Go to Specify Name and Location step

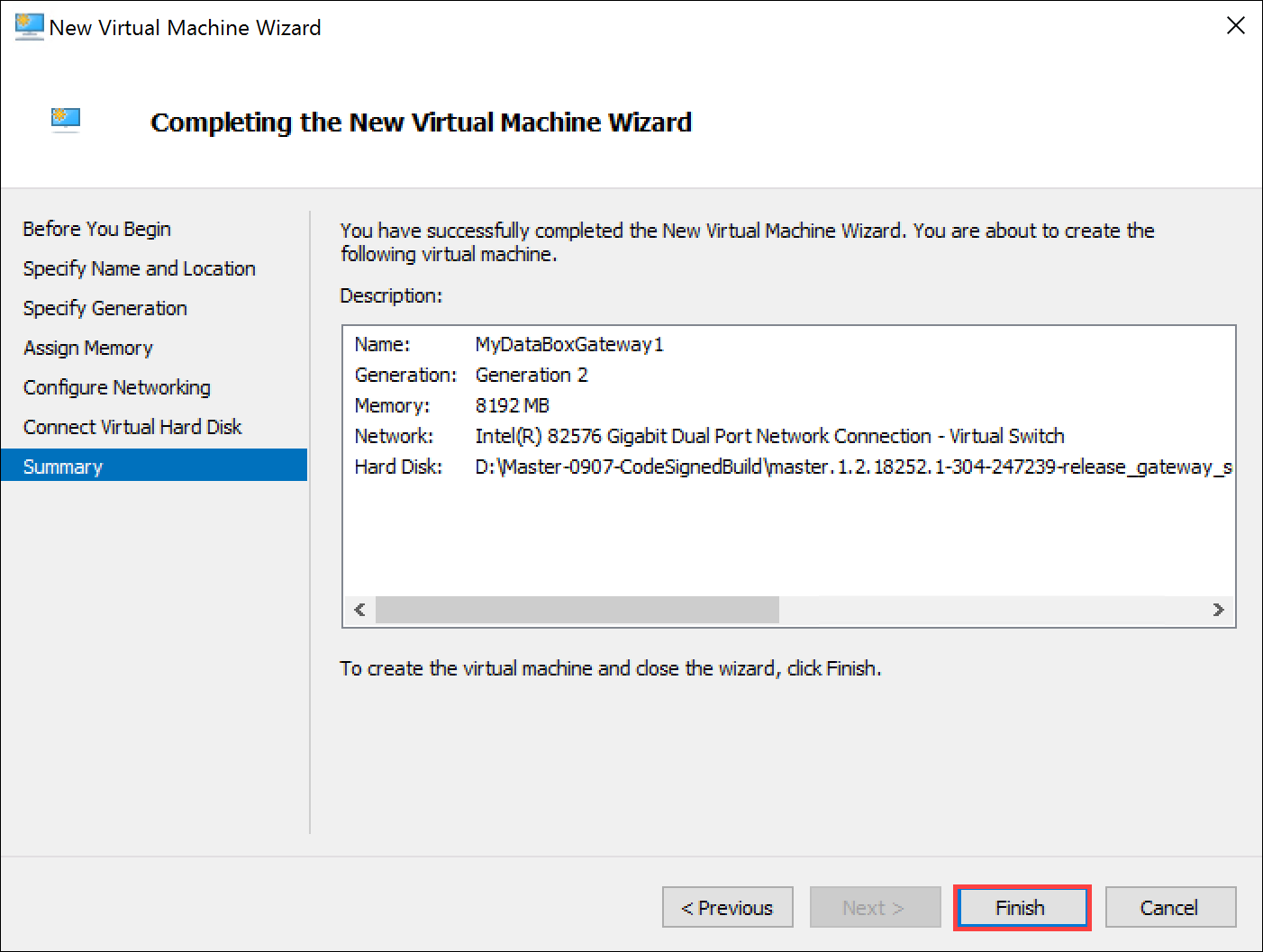[x=140, y=268]
